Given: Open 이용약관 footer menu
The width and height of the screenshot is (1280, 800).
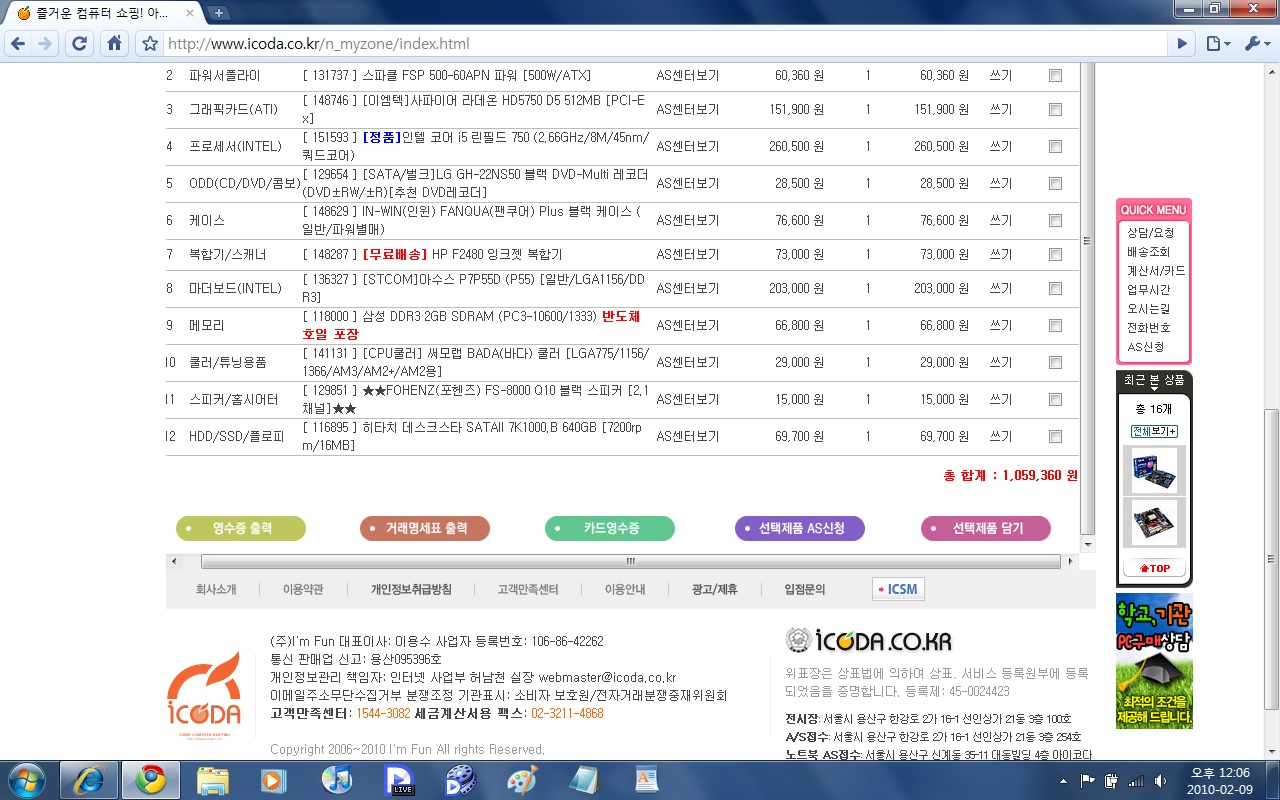Looking at the screenshot, I should (x=303, y=590).
